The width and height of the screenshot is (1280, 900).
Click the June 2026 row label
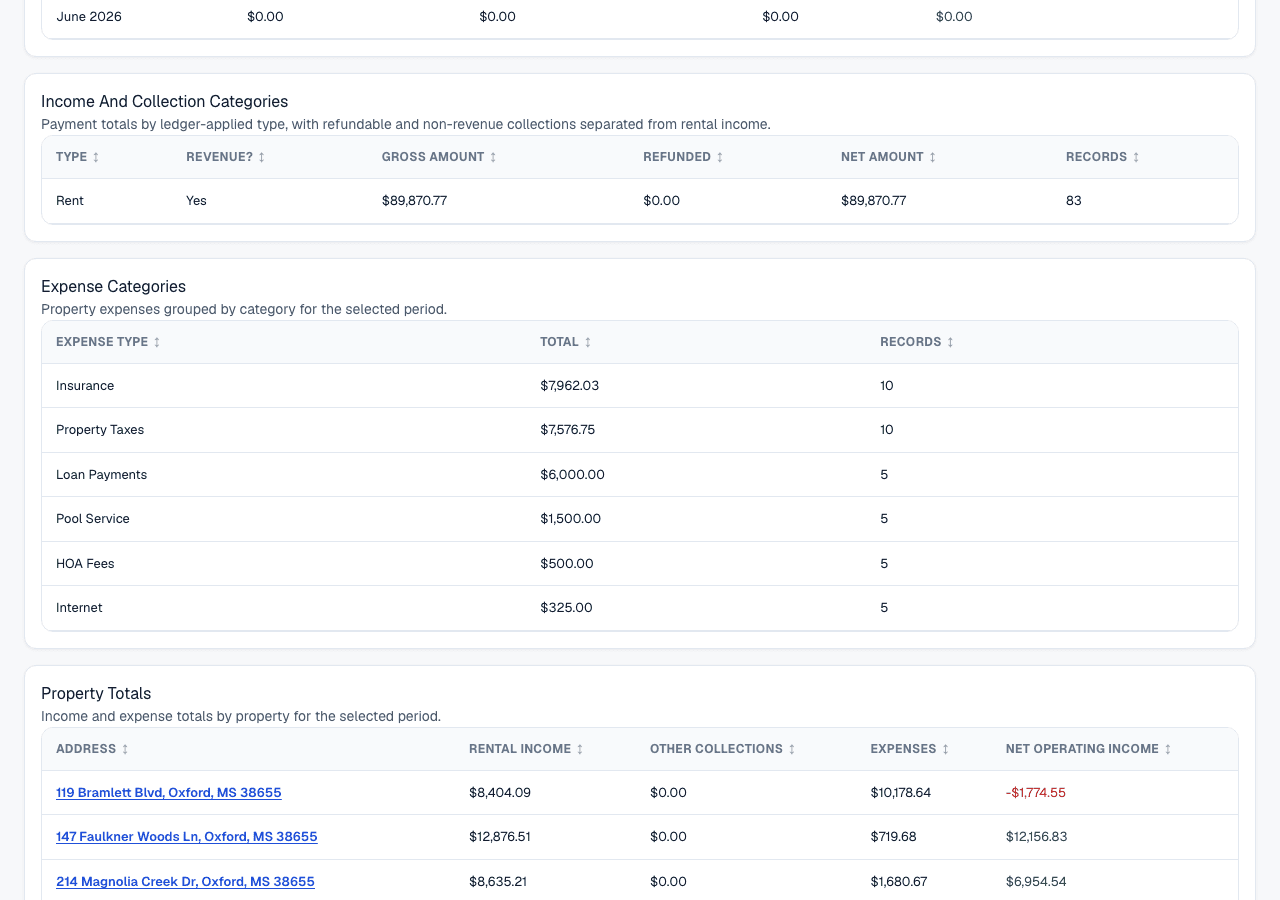(89, 17)
